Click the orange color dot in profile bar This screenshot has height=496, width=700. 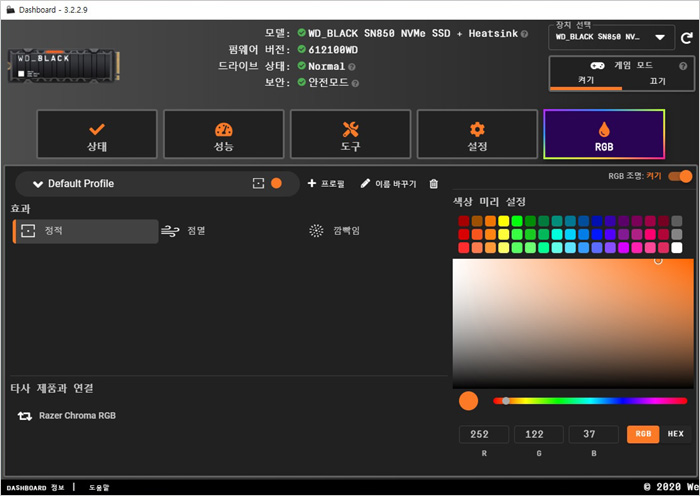point(276,183)
